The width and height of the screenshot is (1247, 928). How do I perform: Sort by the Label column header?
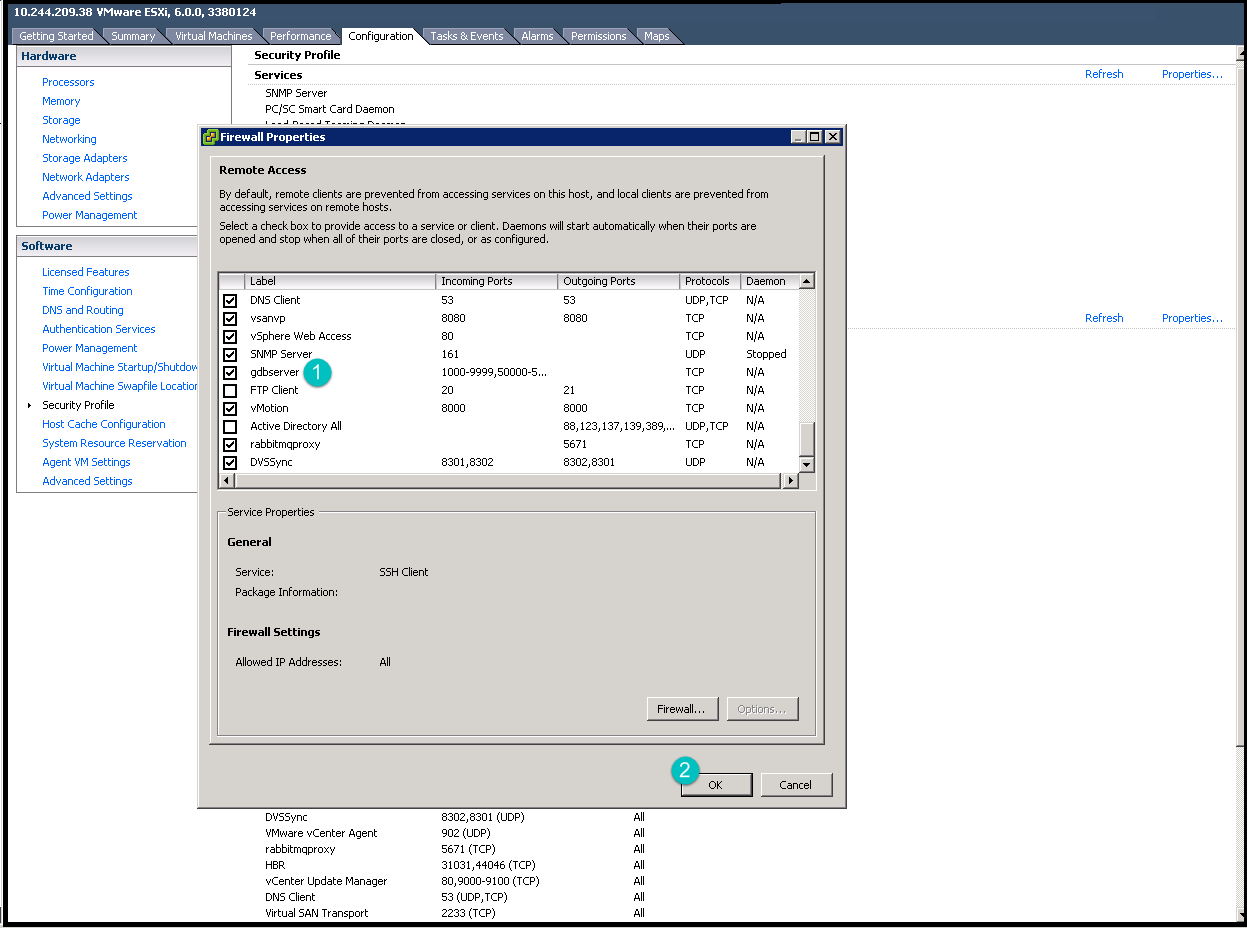[340, 281]
